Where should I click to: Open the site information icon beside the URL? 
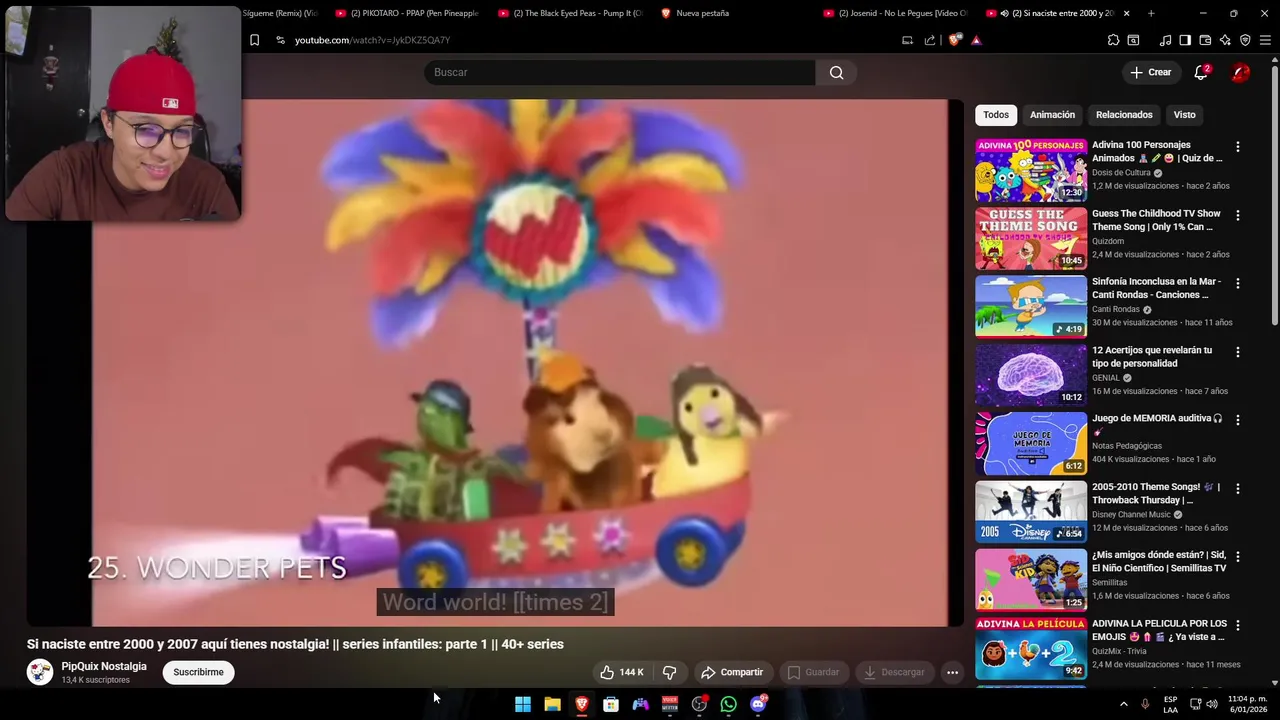pos(280,40)
